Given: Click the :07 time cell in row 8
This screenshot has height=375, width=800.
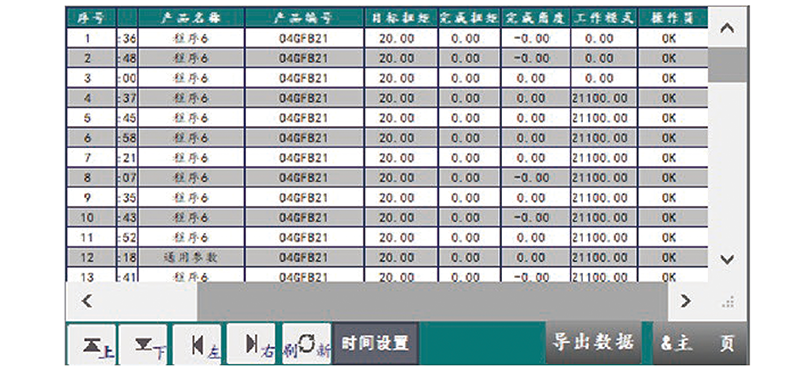Looking at the screenshot, I should point(127,178).
